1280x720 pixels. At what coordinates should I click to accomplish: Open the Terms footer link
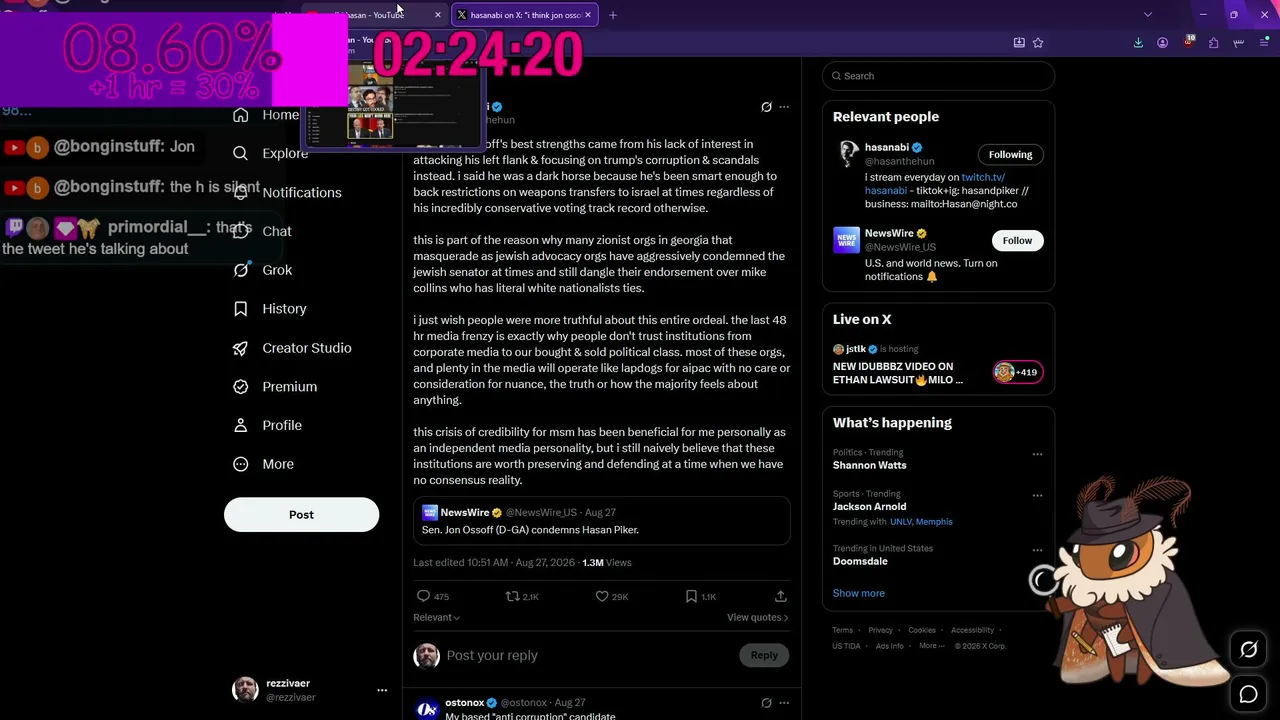(x=842, y=630)
